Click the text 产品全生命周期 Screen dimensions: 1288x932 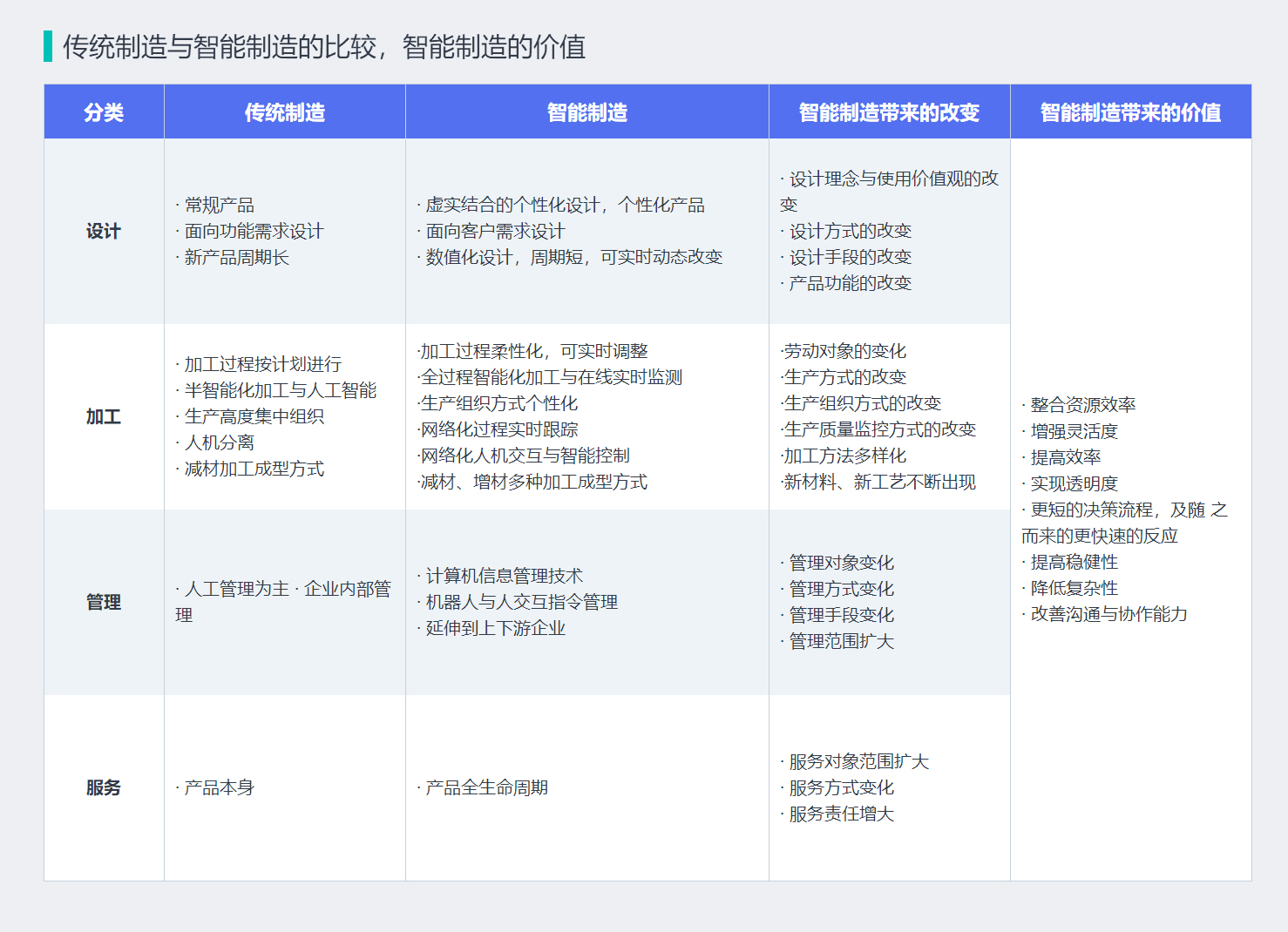483,788
